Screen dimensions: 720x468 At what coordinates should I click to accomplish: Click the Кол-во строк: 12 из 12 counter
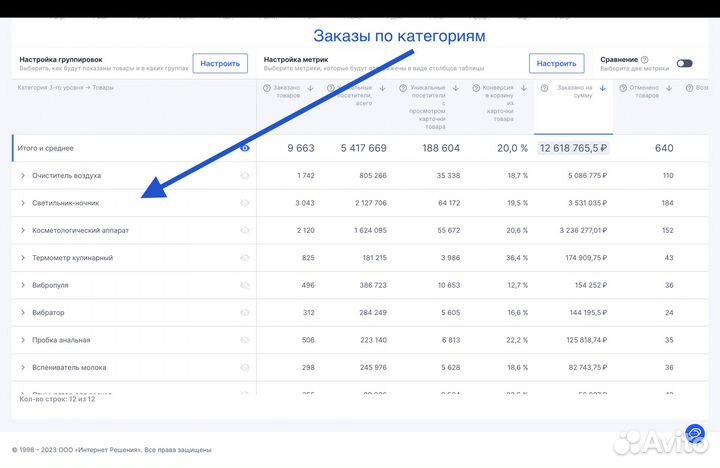pos(57,399)
